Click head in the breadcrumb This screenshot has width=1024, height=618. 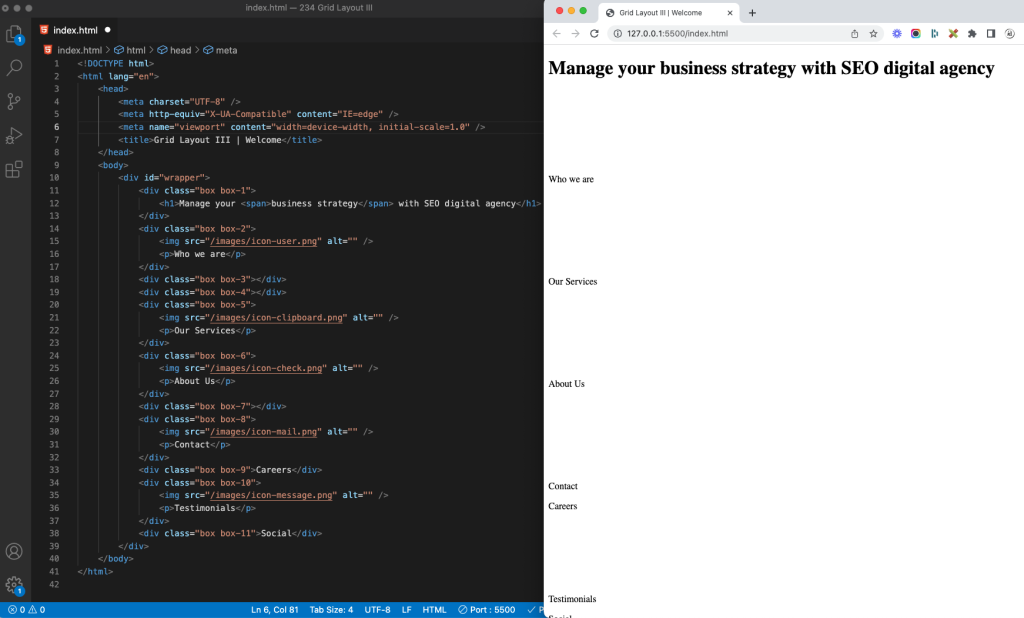coord(181,50)
